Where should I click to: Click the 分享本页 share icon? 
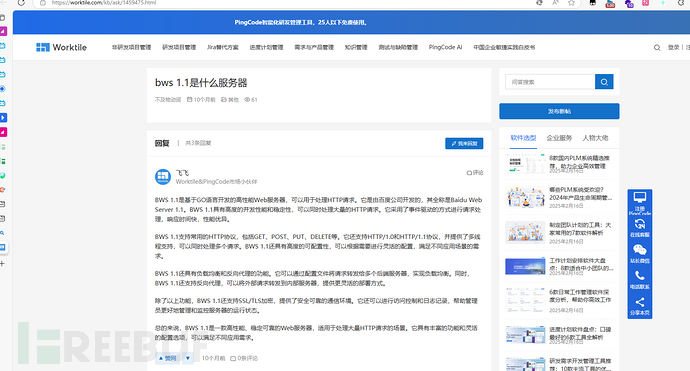click(x=639, y=302)
